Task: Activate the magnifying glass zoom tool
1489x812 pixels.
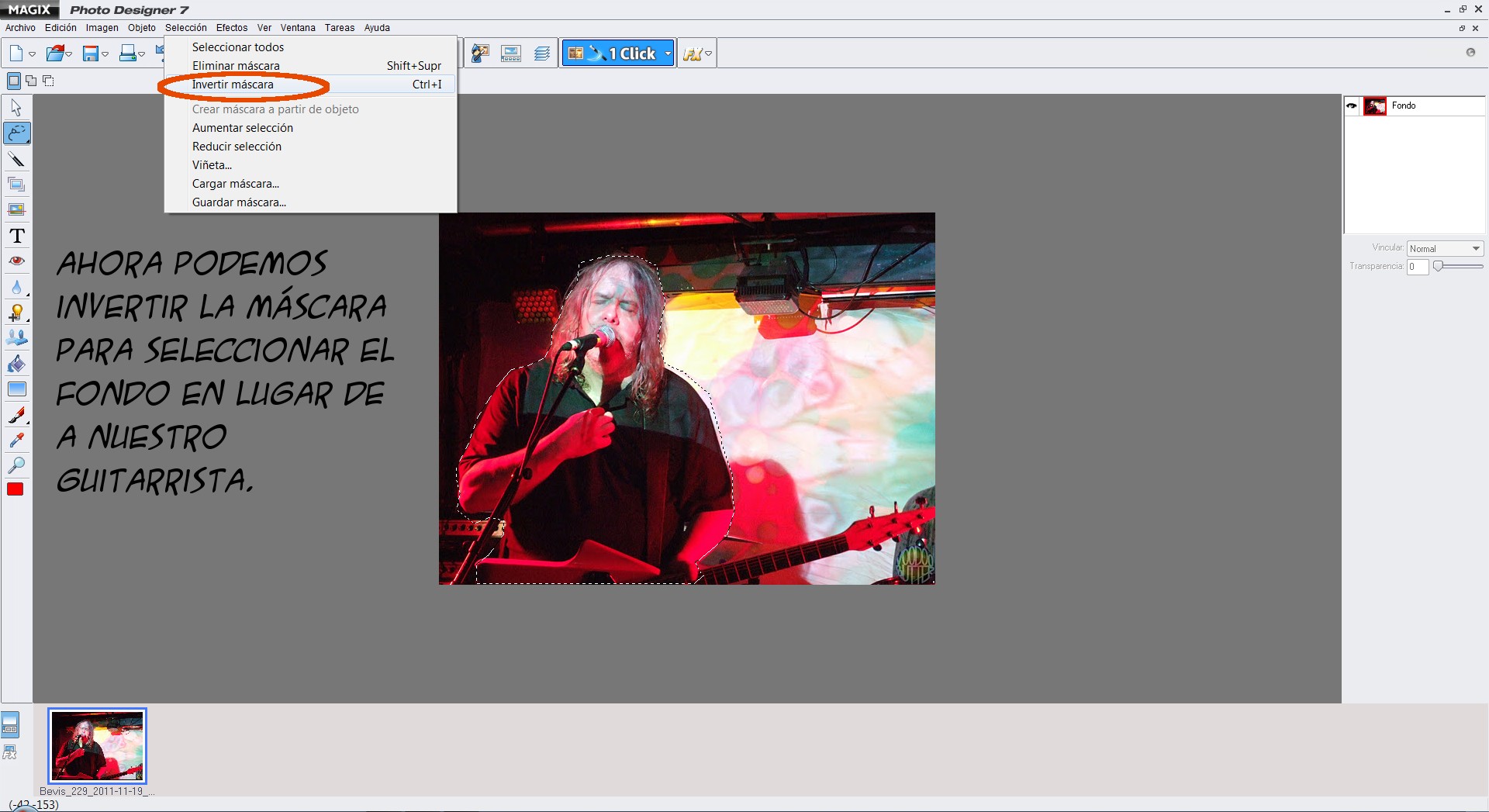Action: pos(16,465)
